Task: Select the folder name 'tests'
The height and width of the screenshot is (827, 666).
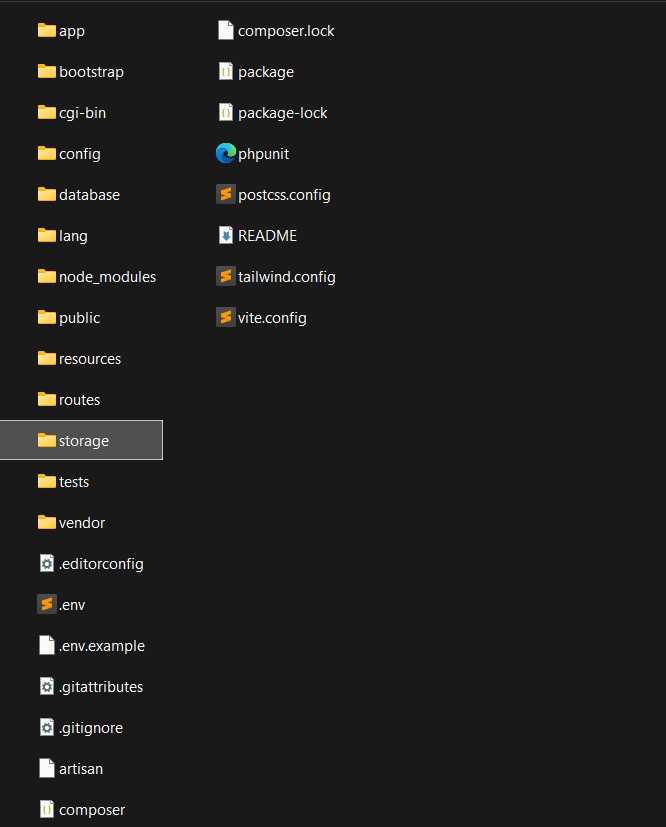Action: (x=74, y=482)
